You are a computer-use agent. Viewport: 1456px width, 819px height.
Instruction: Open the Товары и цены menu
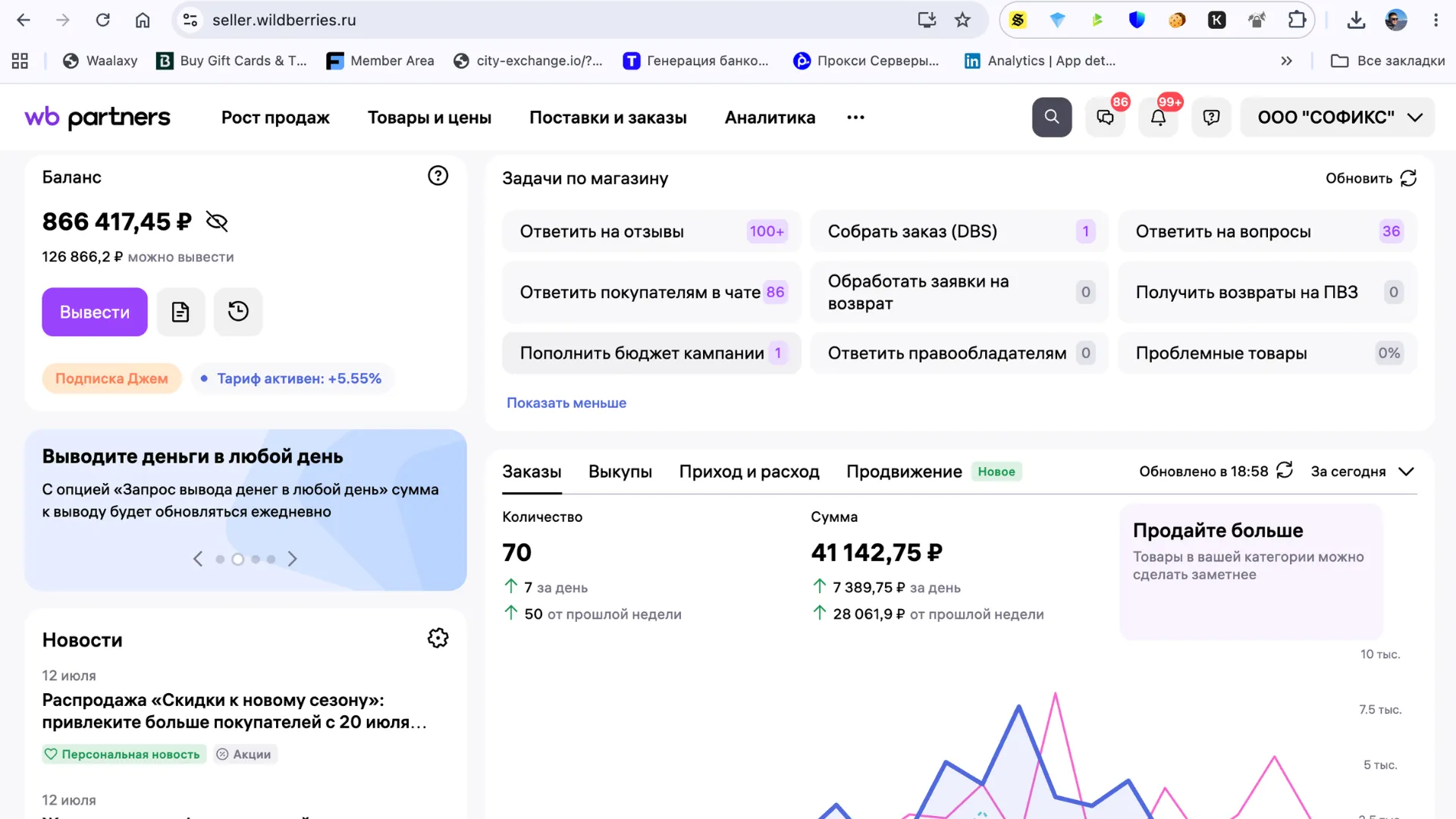click(x=429, y=118)
